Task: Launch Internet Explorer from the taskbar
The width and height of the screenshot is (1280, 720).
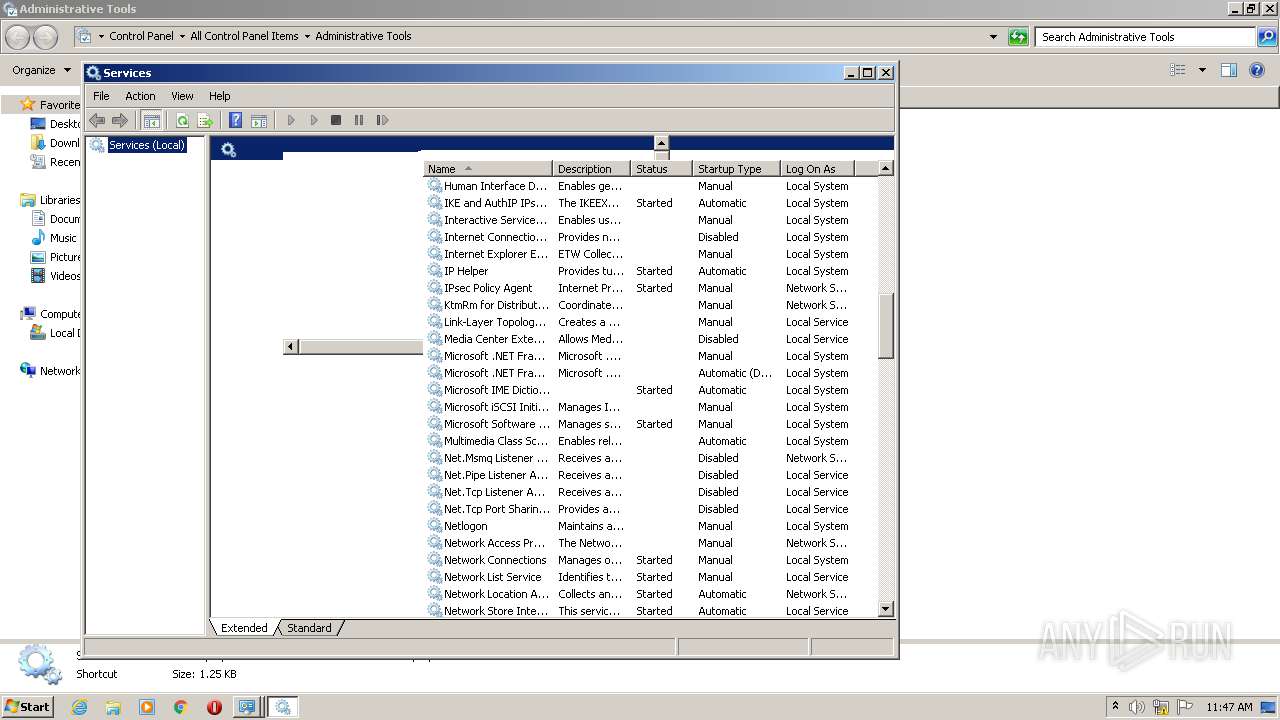Action: coord(80,707)
